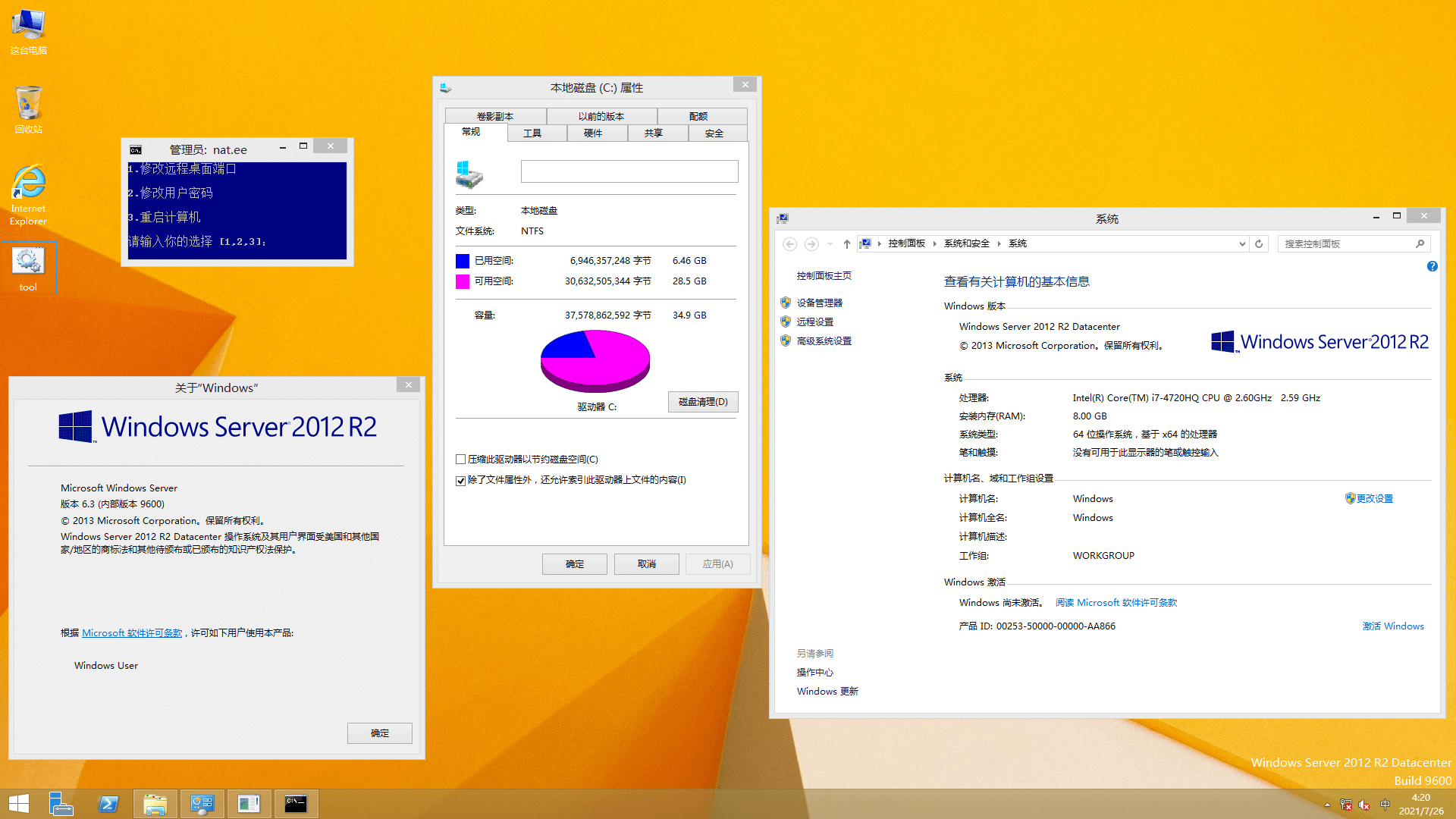The image size is (1456, 819).
Task: Switch to the 安全 tab
Action: click(714, 133)
